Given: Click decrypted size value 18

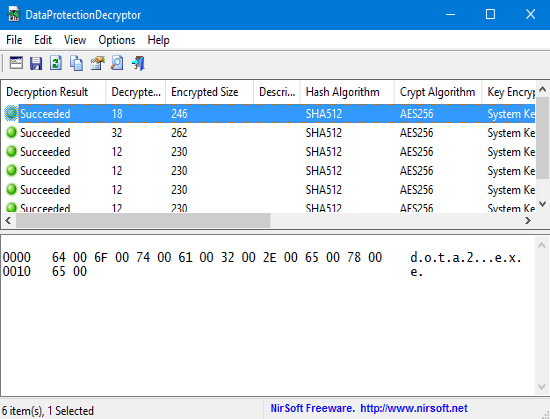Looking at the screenshot, I should tap(117, 114).
